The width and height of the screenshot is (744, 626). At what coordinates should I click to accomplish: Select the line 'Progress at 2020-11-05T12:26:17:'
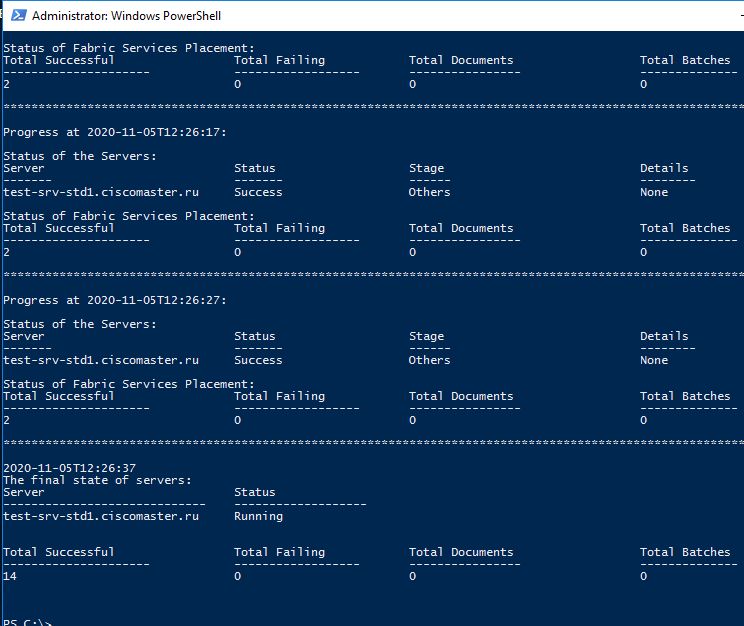click(115, 132)
